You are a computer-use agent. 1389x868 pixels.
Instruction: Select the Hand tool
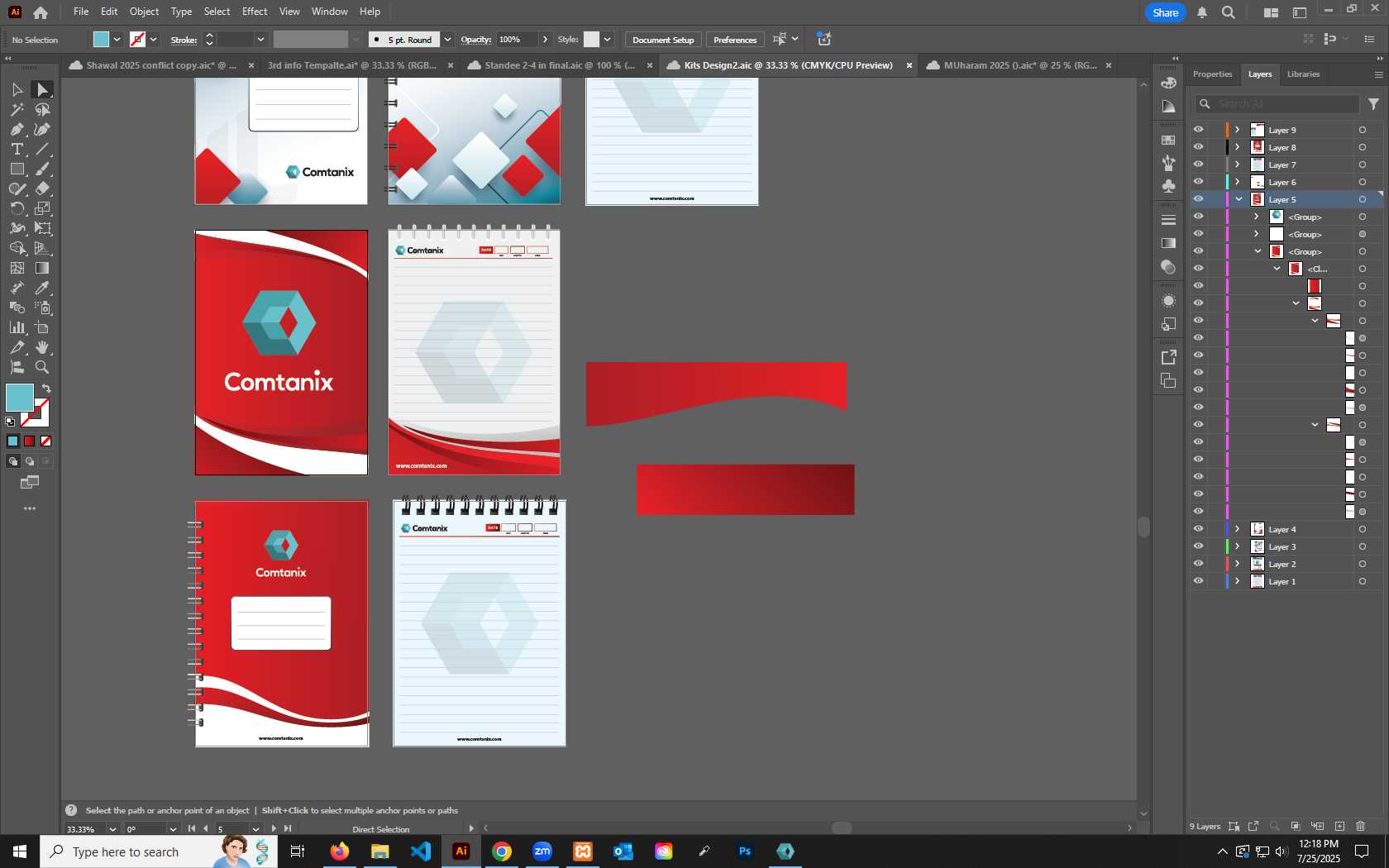(42, 347)
